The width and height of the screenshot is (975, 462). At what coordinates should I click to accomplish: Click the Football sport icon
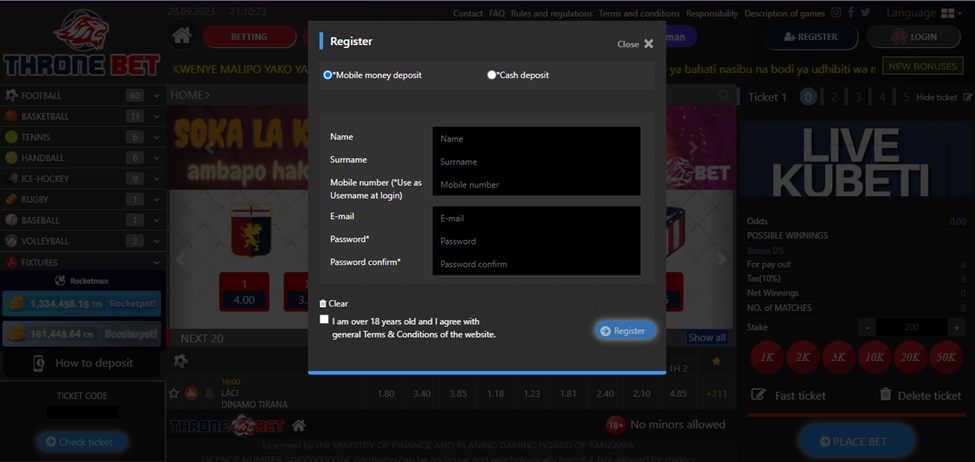click(11, 96)
